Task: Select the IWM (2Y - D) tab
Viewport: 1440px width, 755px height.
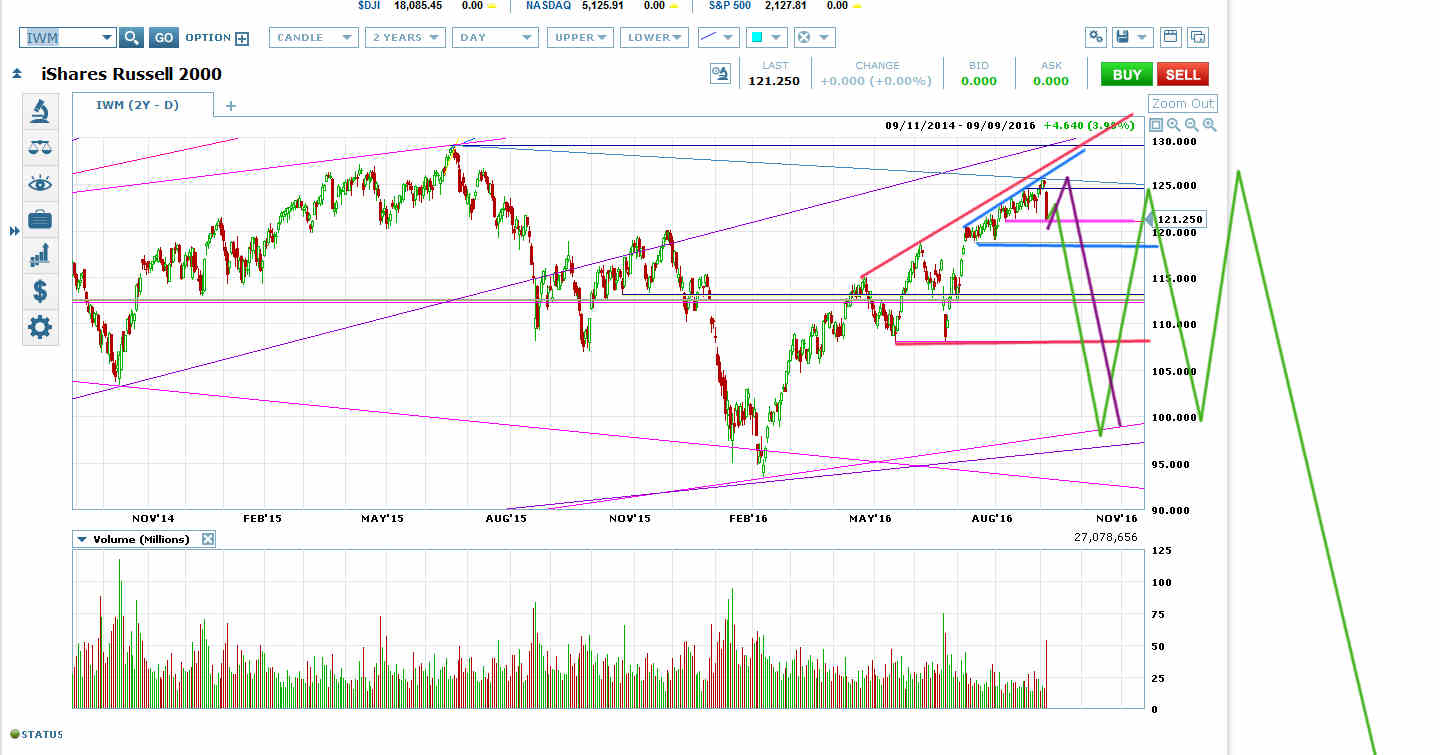Action: 142,105
